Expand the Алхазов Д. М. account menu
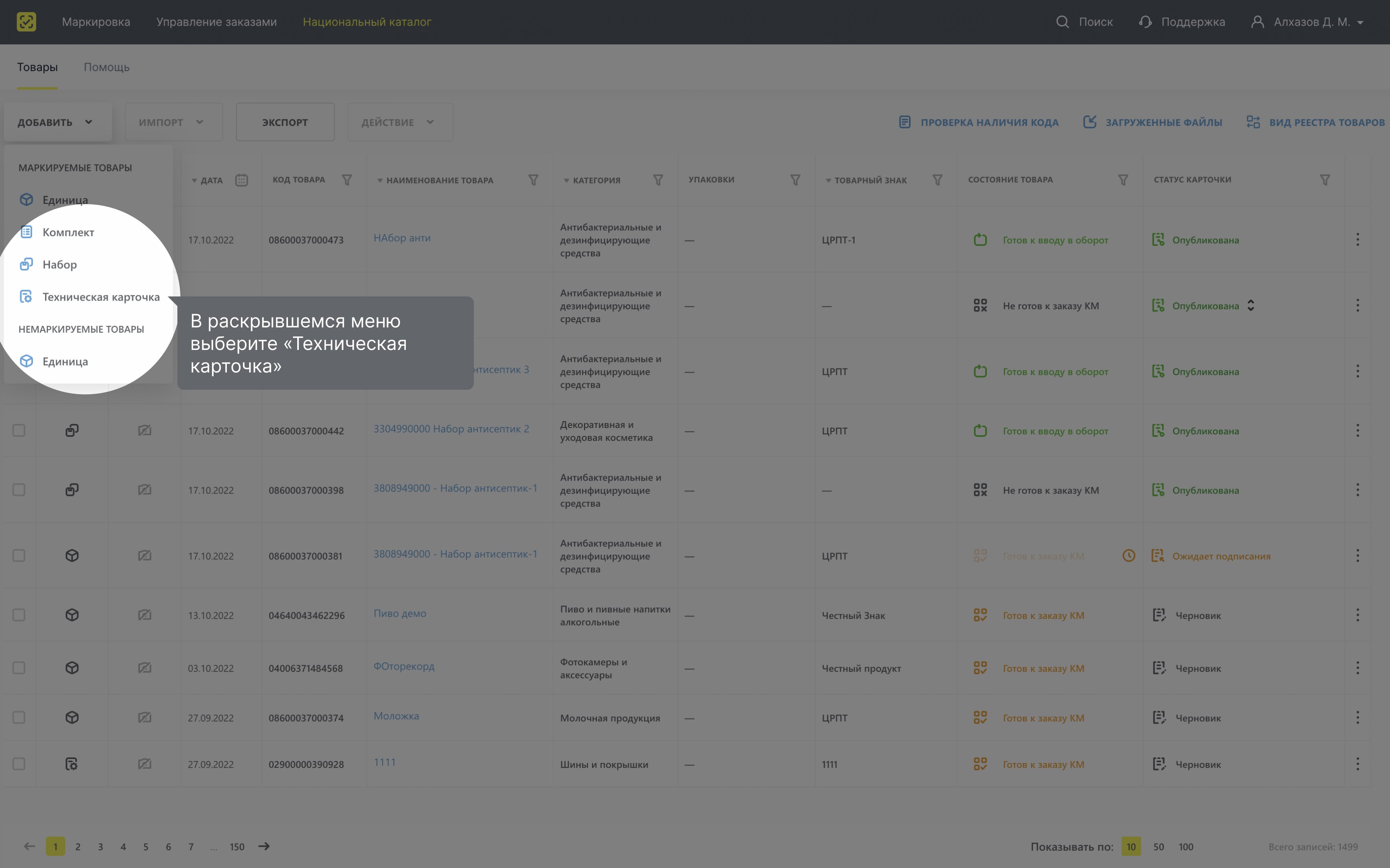Image resolution: width=1390 pixels, height=868 pixels. (1360, 23)
